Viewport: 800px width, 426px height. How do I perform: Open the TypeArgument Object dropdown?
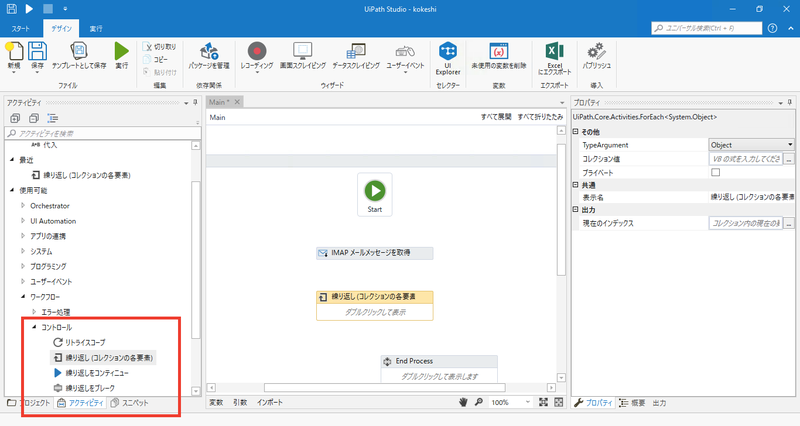coord(751,145)
